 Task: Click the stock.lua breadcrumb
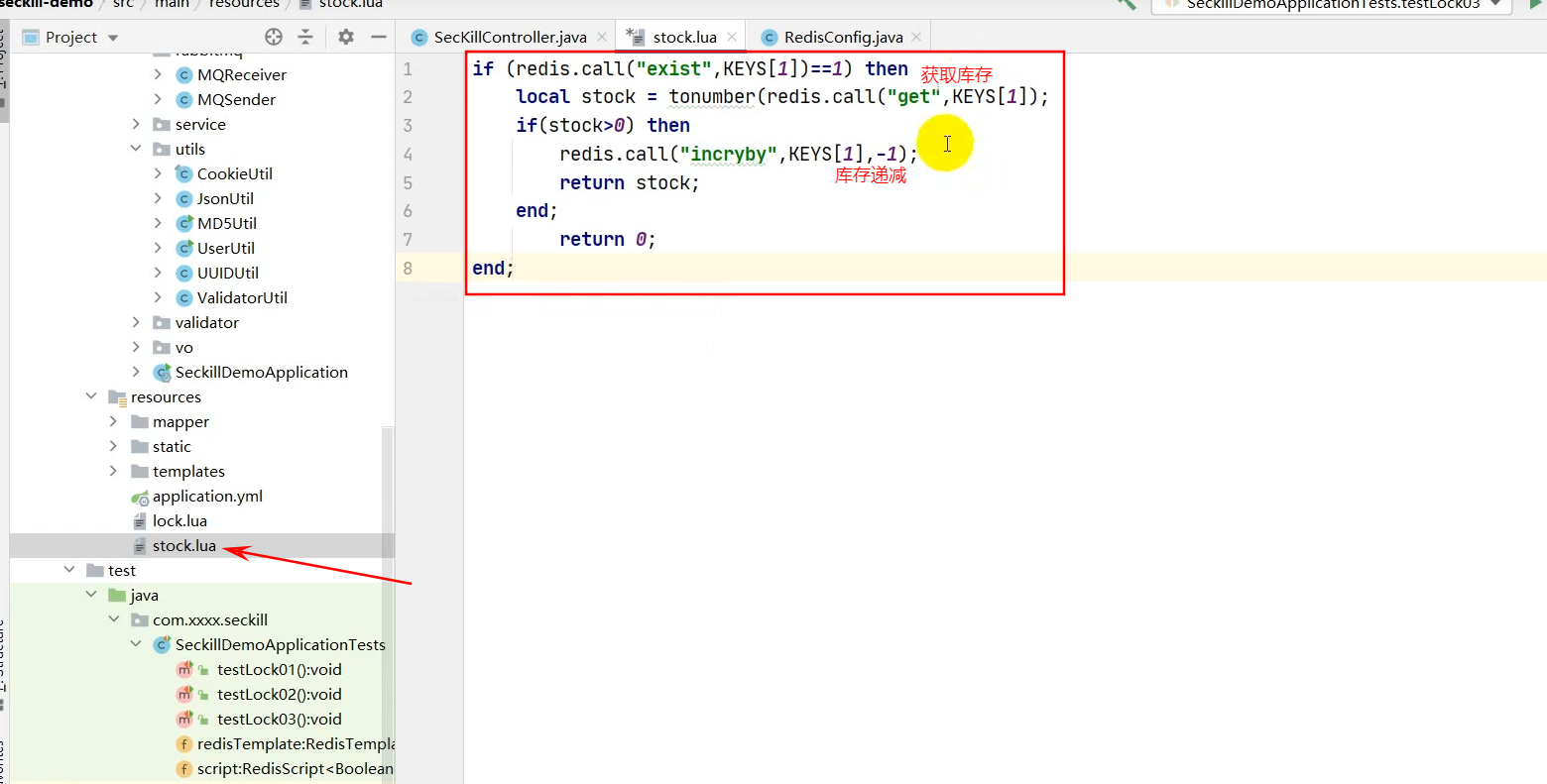tap(350, 4)
